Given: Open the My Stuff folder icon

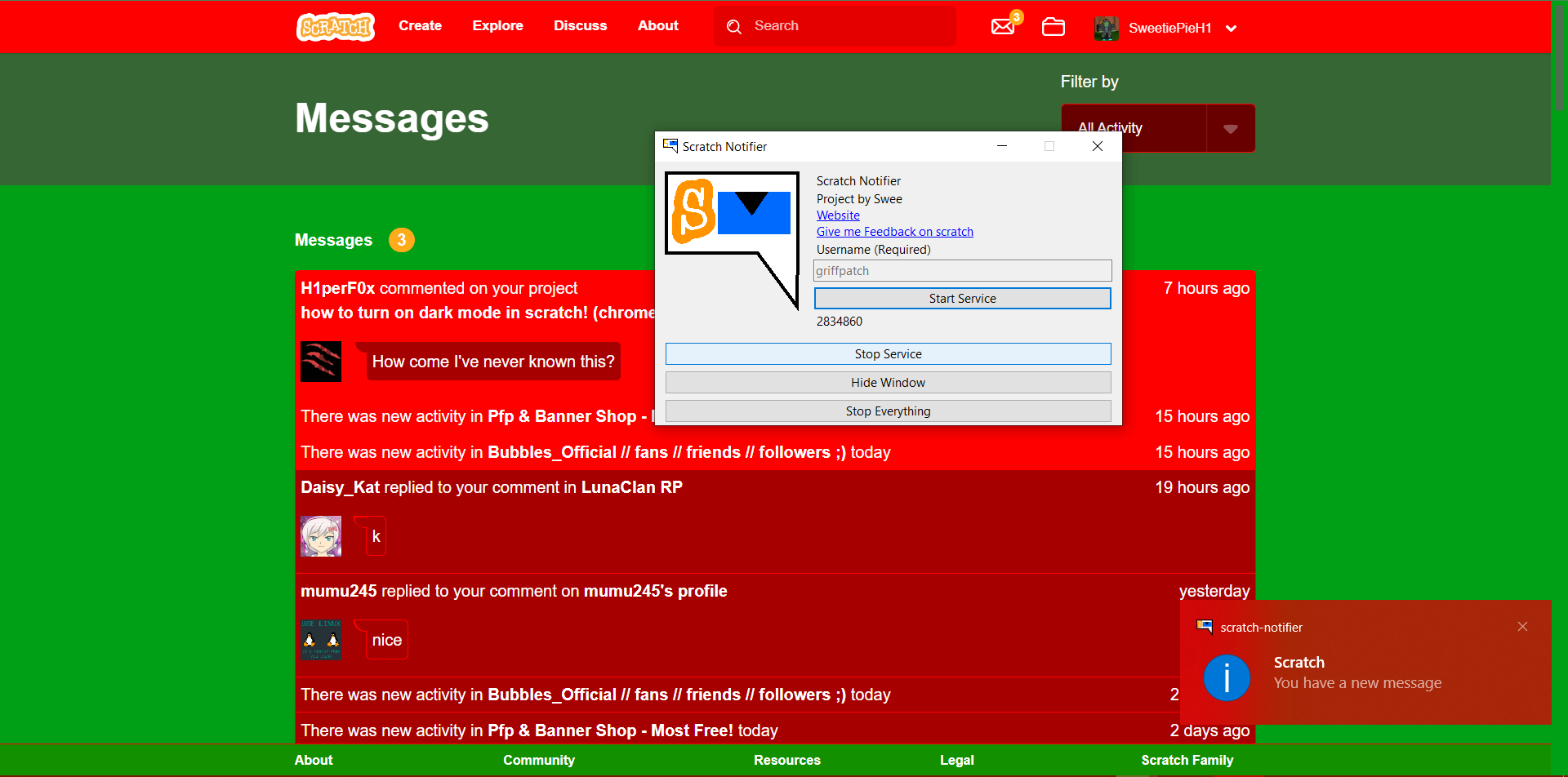Looking at the screenshot, I should click(x=1053, y=27).
